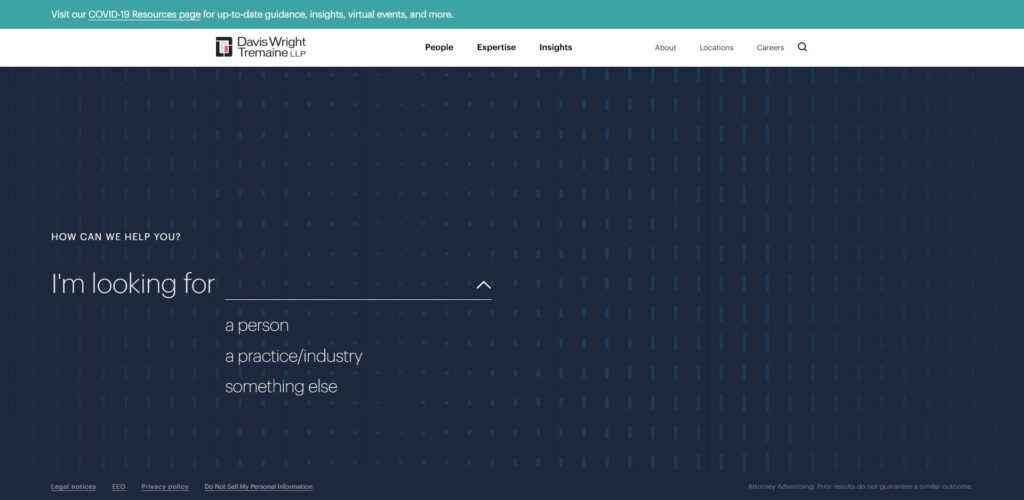Open the Locations page
The image size is (1024, 500).
point(716,48)
